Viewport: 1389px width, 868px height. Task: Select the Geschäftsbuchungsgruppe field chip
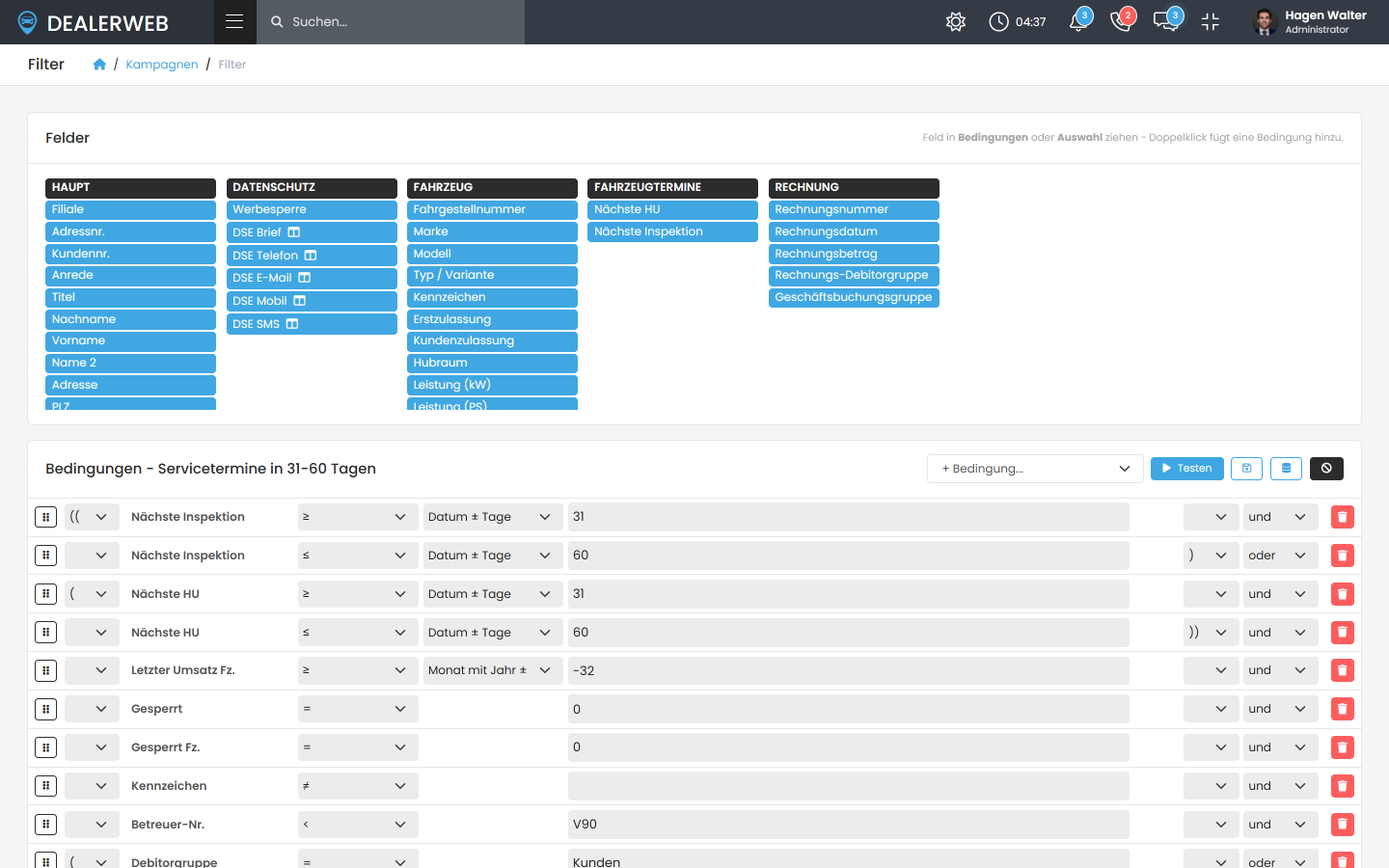coord(854,297)
